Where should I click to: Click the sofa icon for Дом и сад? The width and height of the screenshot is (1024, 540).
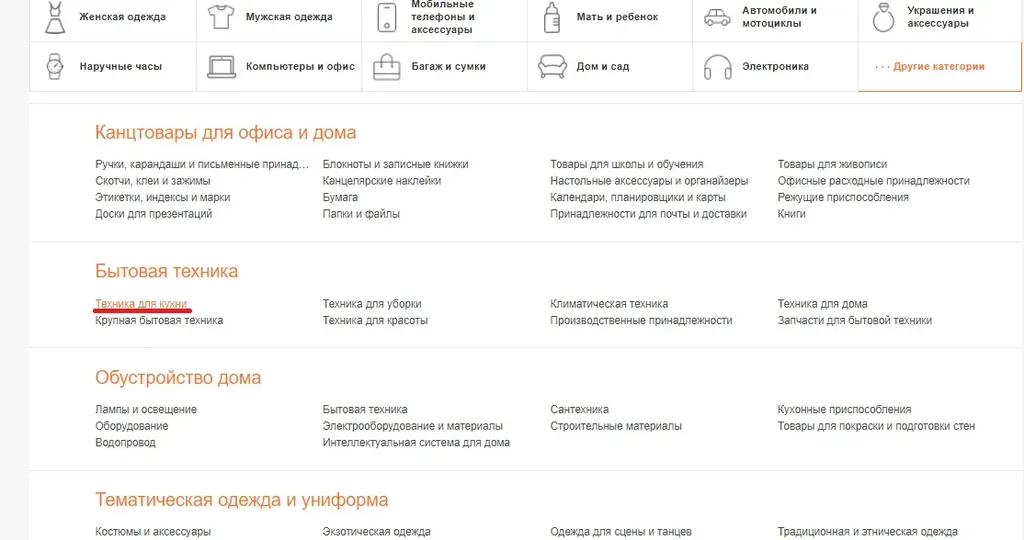pyautogui.click(x=552, y=67)
